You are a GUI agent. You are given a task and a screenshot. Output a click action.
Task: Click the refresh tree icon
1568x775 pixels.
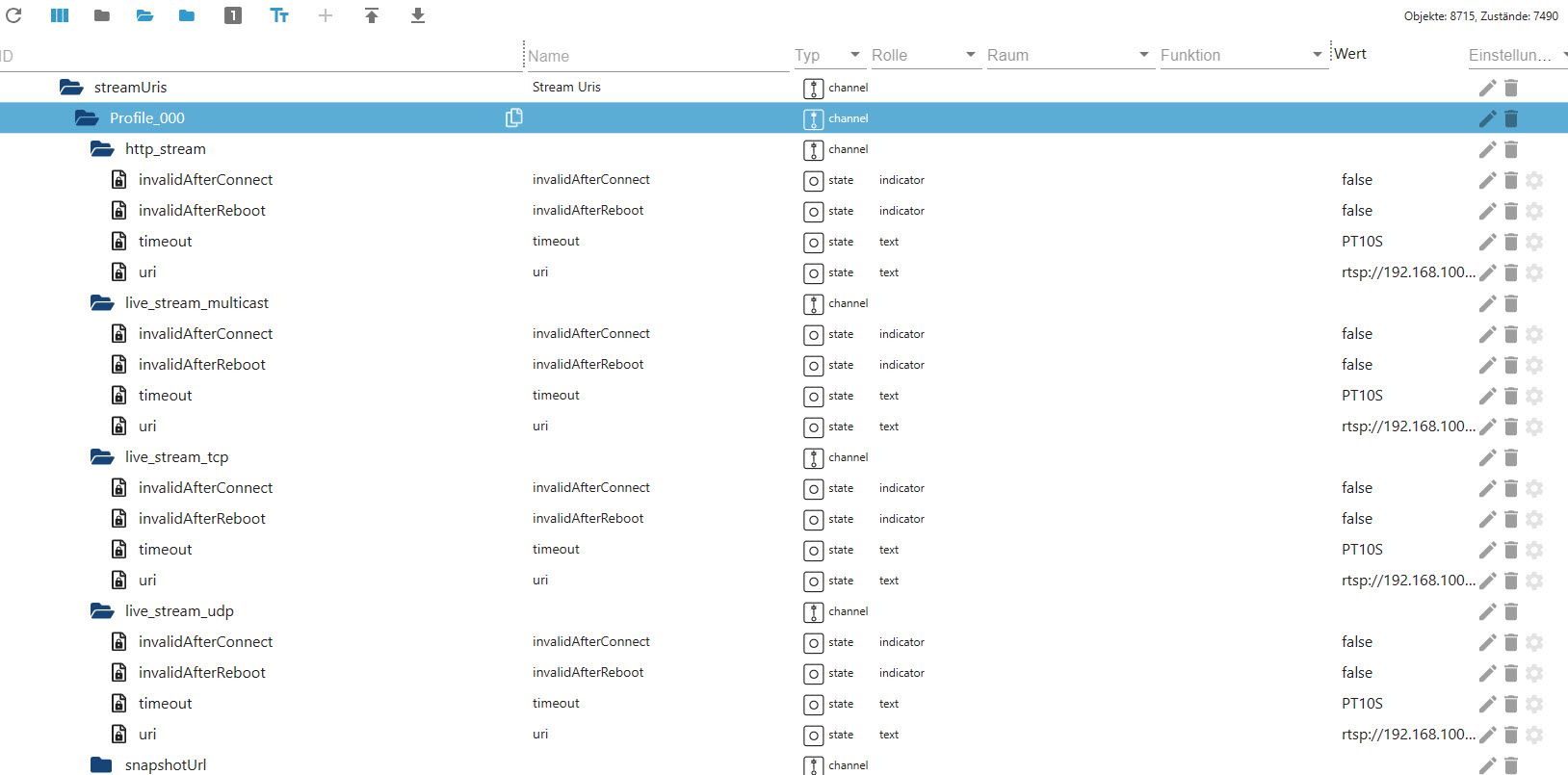(x=13, y=15)
